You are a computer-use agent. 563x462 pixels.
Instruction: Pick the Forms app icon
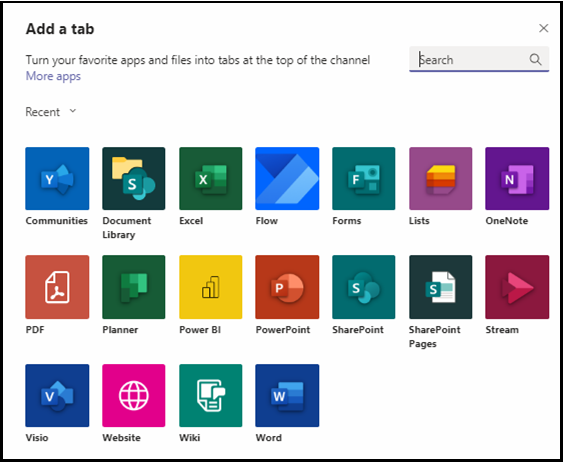364,178
